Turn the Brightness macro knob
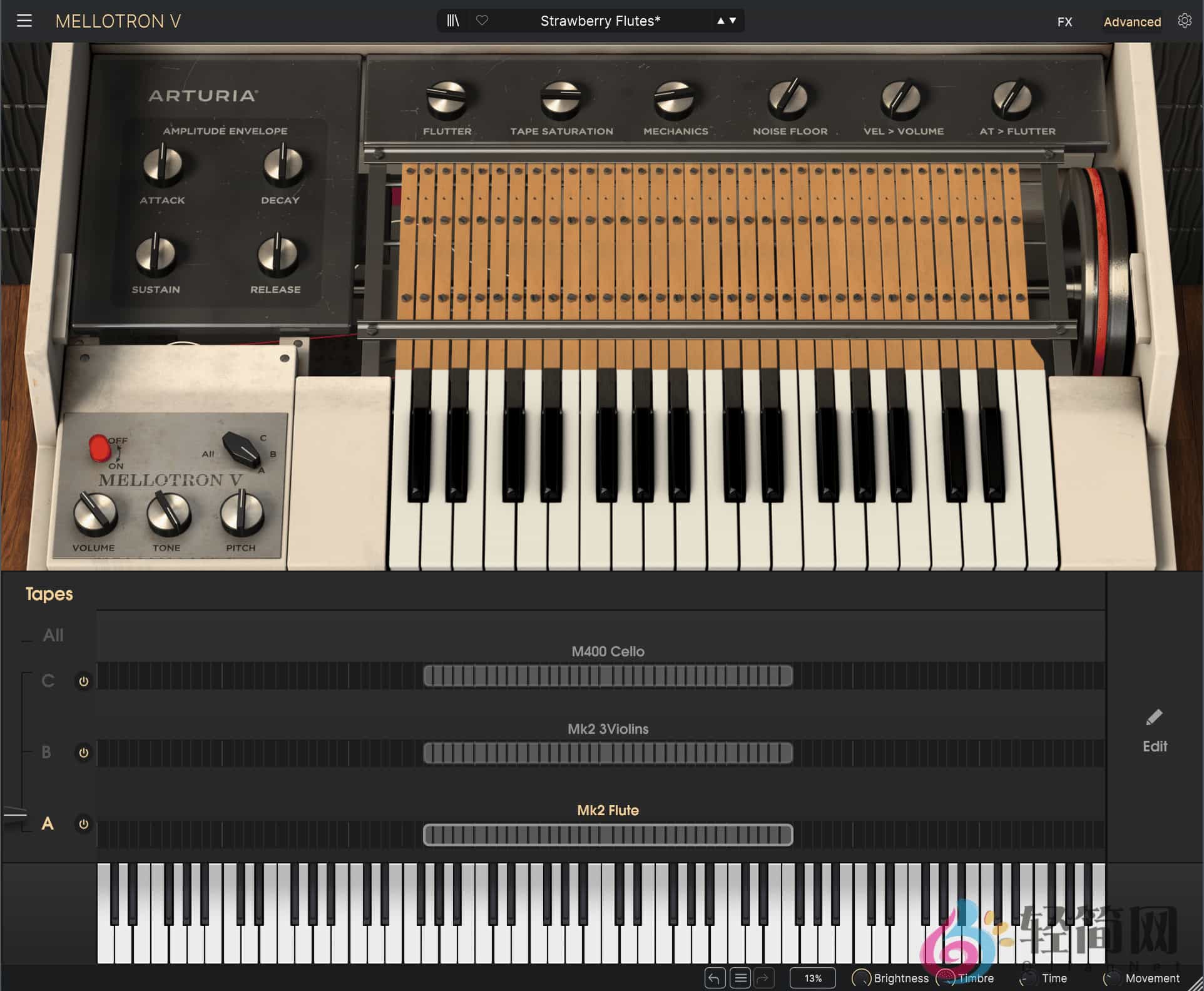 [x=861, y=977]
